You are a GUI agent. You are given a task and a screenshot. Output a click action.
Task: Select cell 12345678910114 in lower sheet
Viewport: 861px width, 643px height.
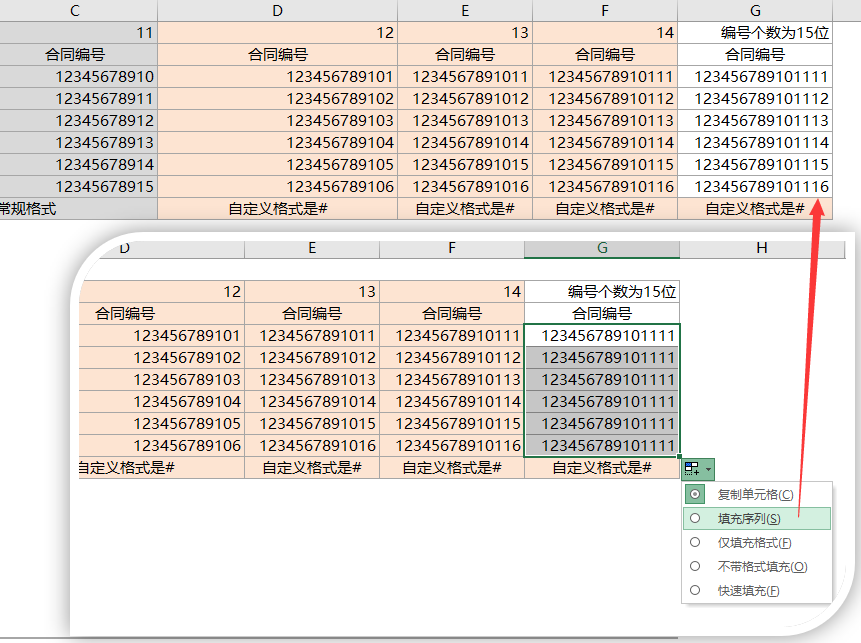pyautogui.click(x=452, y=401)
